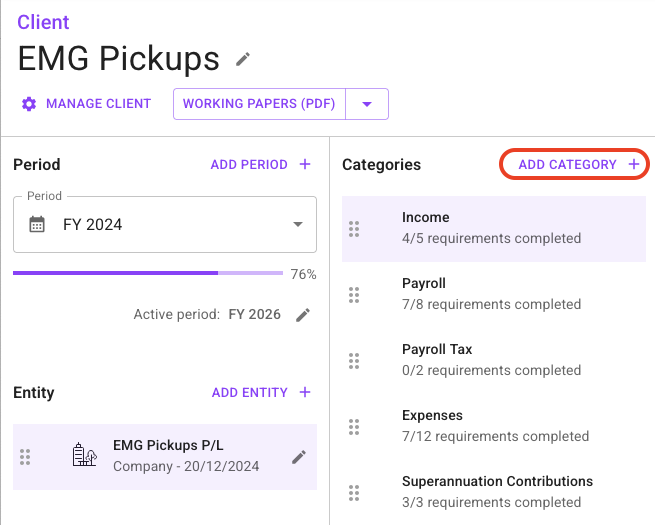The width and height of the screenshot is (655, 525).
Task: Edit the EMG Pickups P/L entity pencil
Action: (298, 457)
